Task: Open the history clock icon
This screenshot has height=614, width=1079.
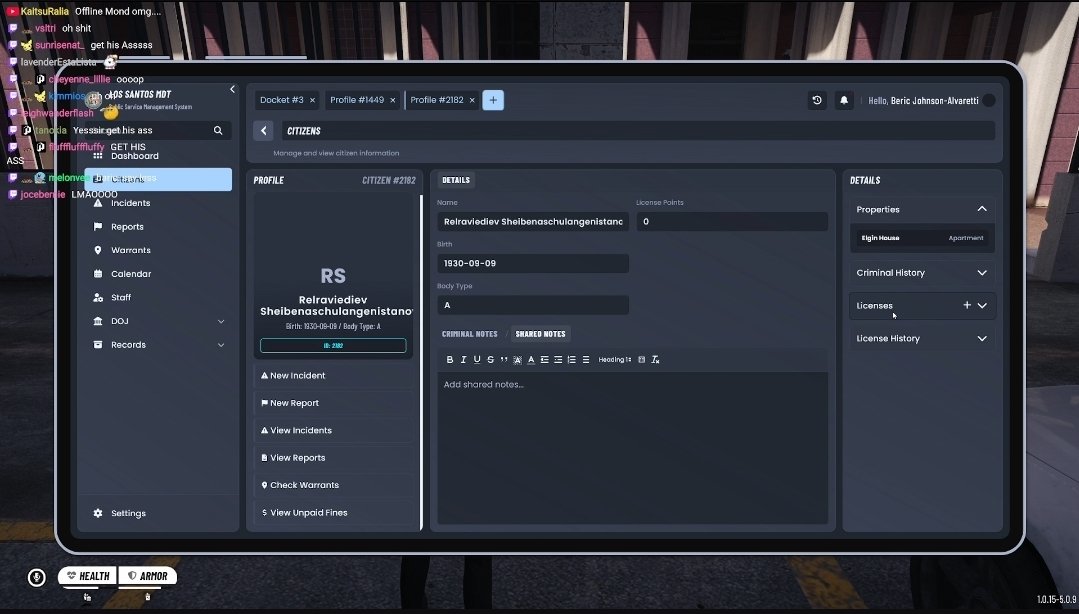Action: (817, 100)
